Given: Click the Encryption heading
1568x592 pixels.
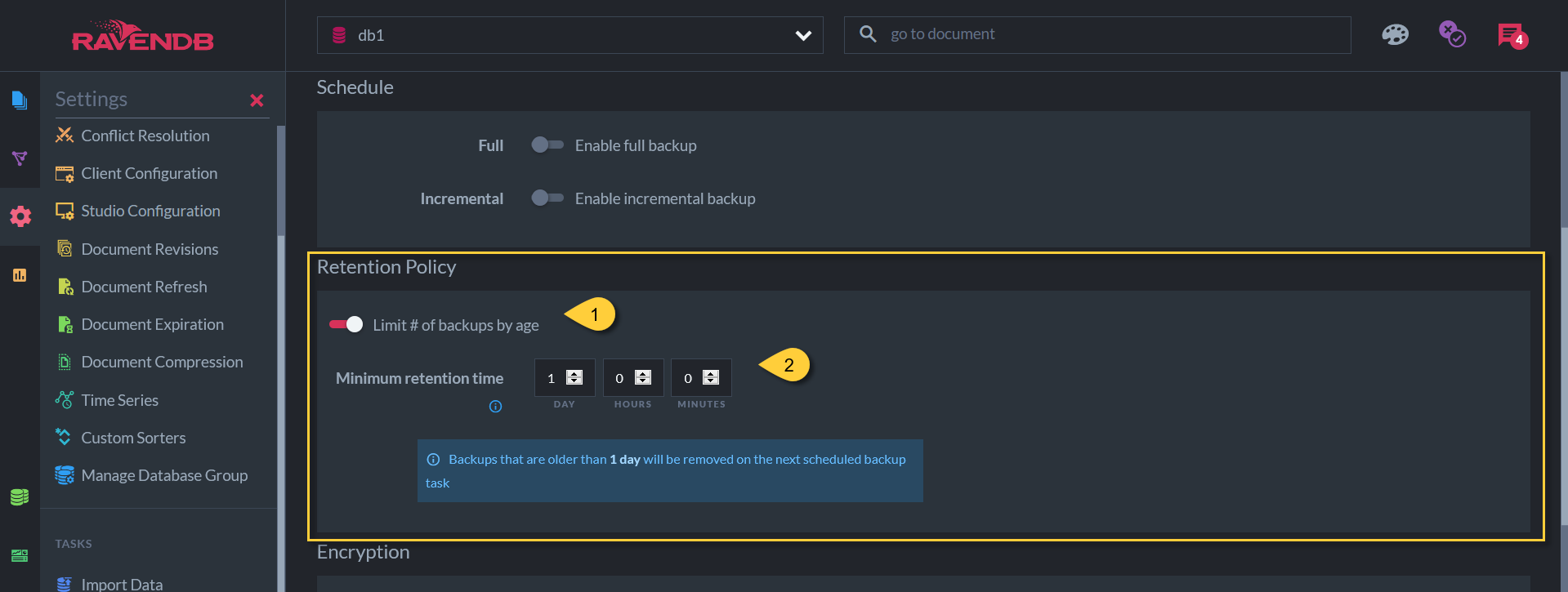Looking at the screenshot, I should [x=364, y=552].
